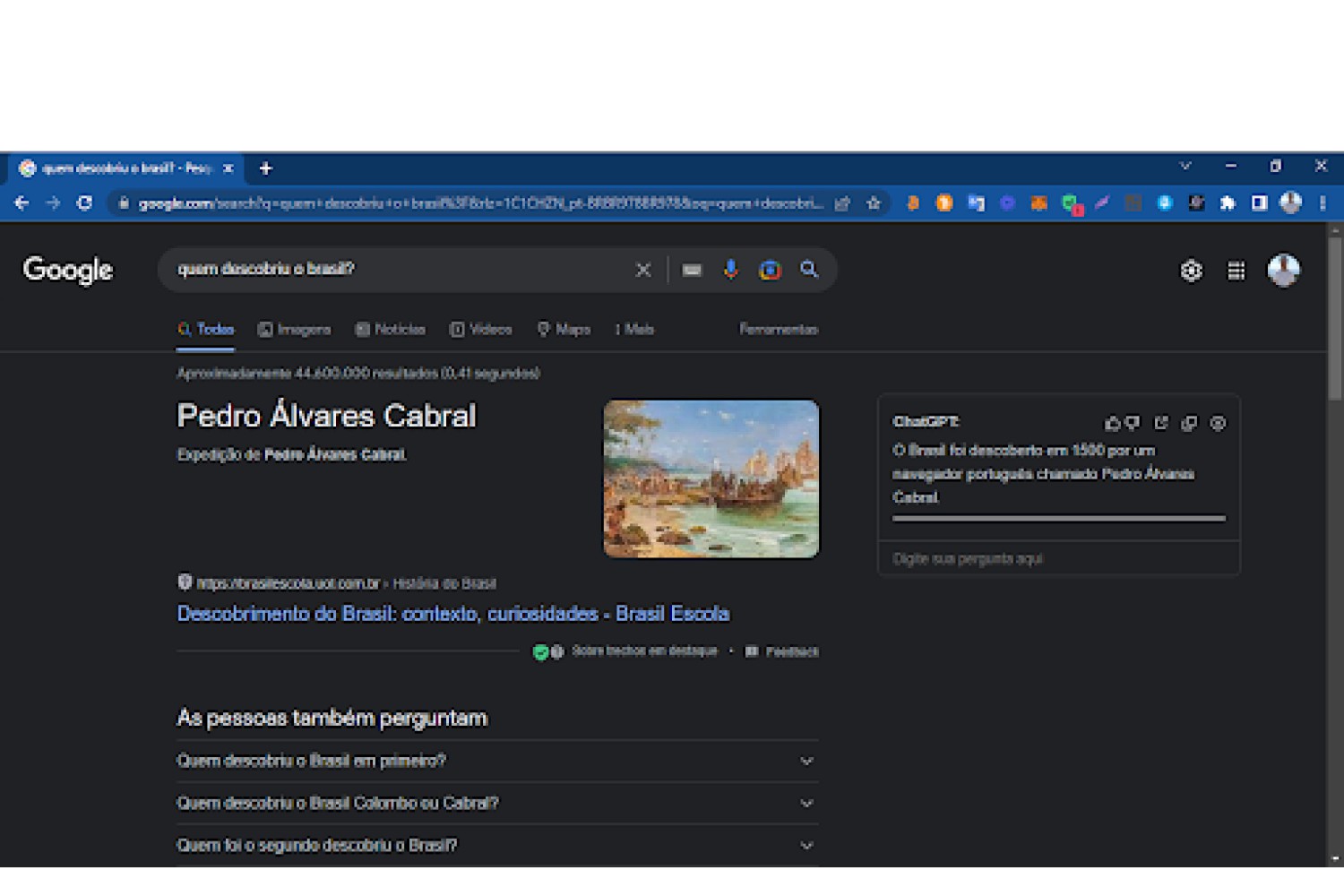Go to Google homepage via logo
Screen dimensions: 1344x896
pyautogui.click(x=68, y=270)
